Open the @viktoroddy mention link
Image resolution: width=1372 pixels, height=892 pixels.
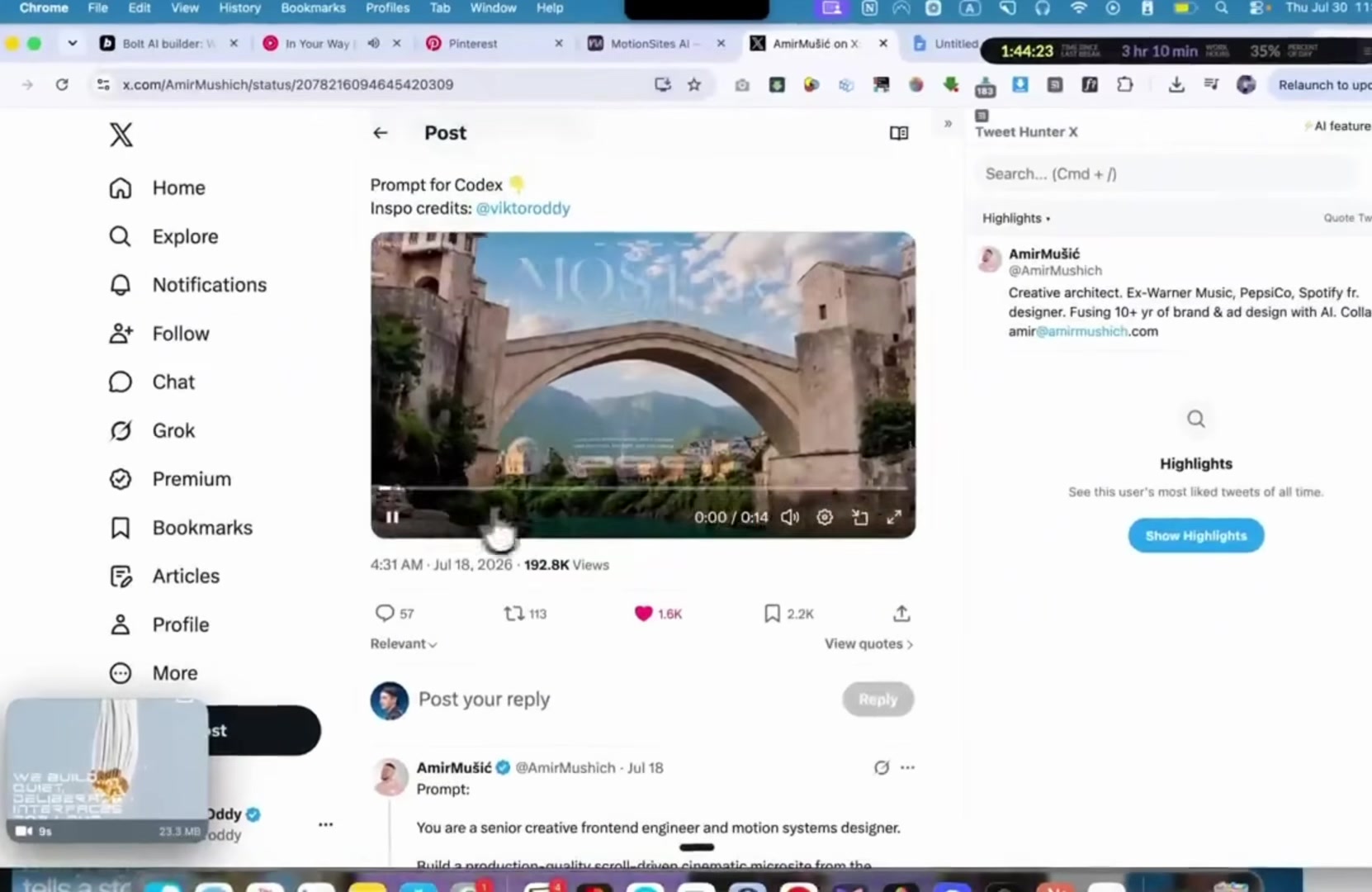pyautogui.click(x=523, y=208)
